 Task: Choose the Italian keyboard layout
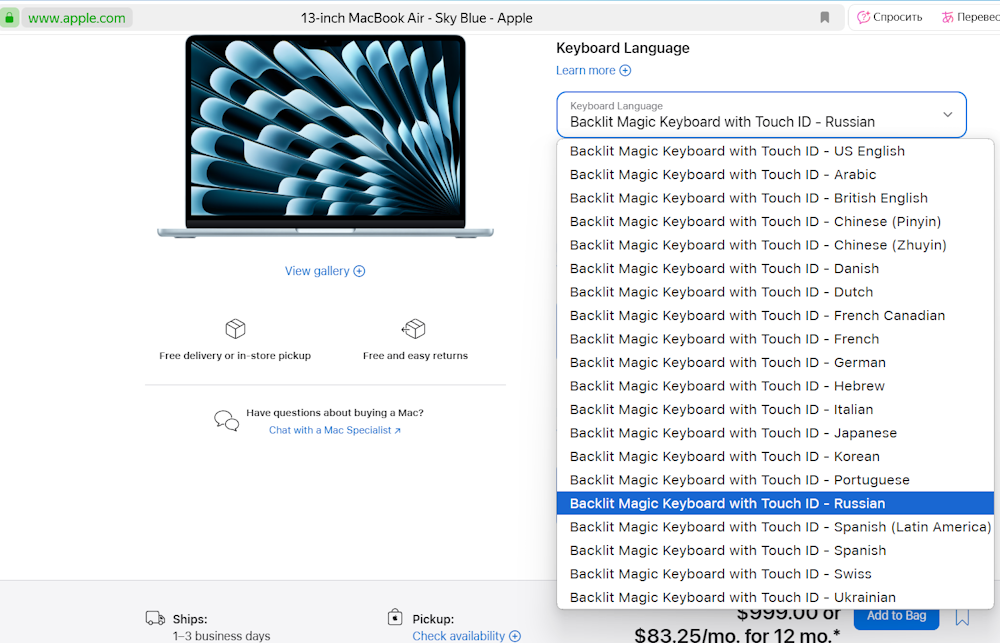click(775, 410)
